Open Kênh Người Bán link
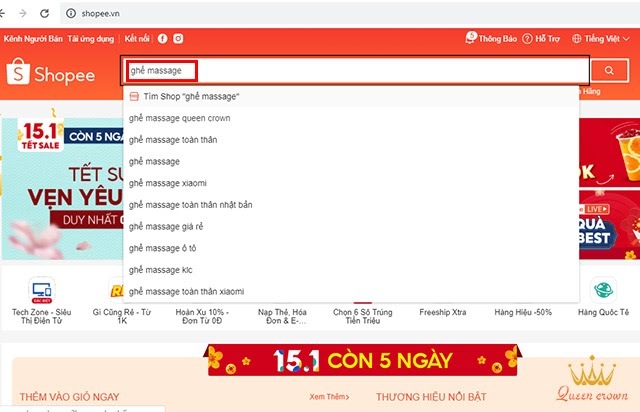 pyautogui.click(x=33, y=39)
